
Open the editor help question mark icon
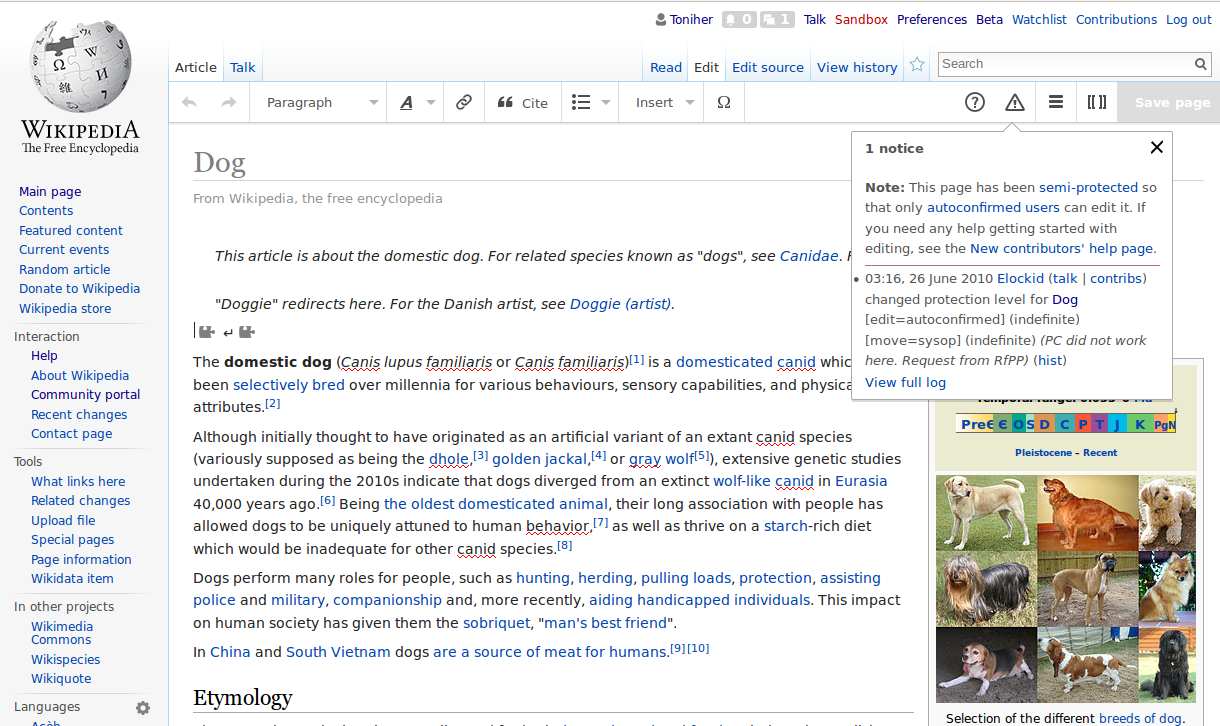point(975,102)
